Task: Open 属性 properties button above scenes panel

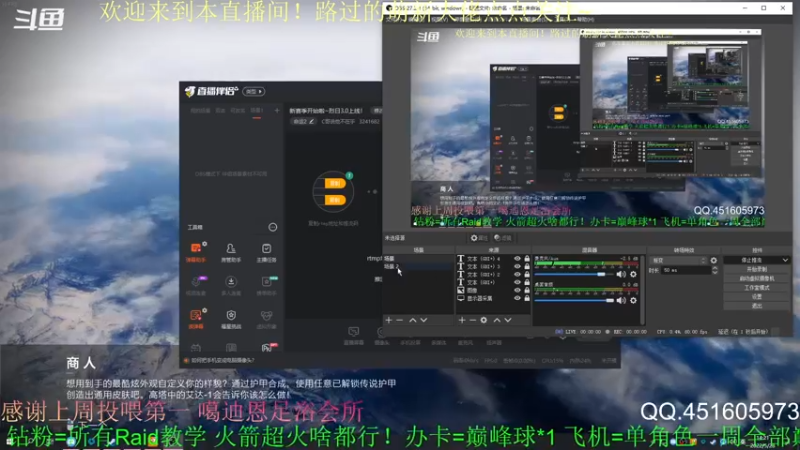Action: tap(479, 238)
